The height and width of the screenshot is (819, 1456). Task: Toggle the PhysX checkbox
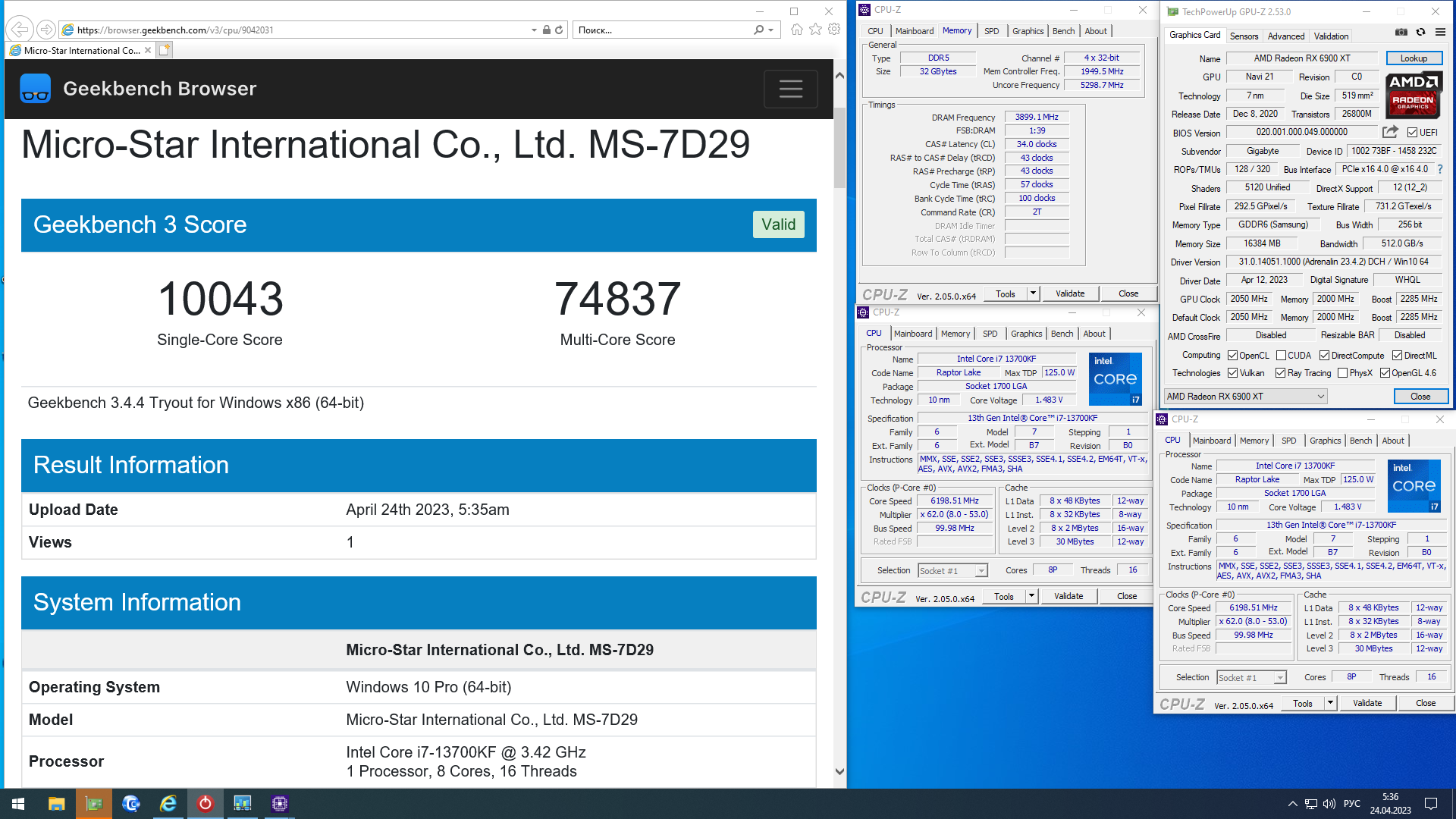point(1343,373)
